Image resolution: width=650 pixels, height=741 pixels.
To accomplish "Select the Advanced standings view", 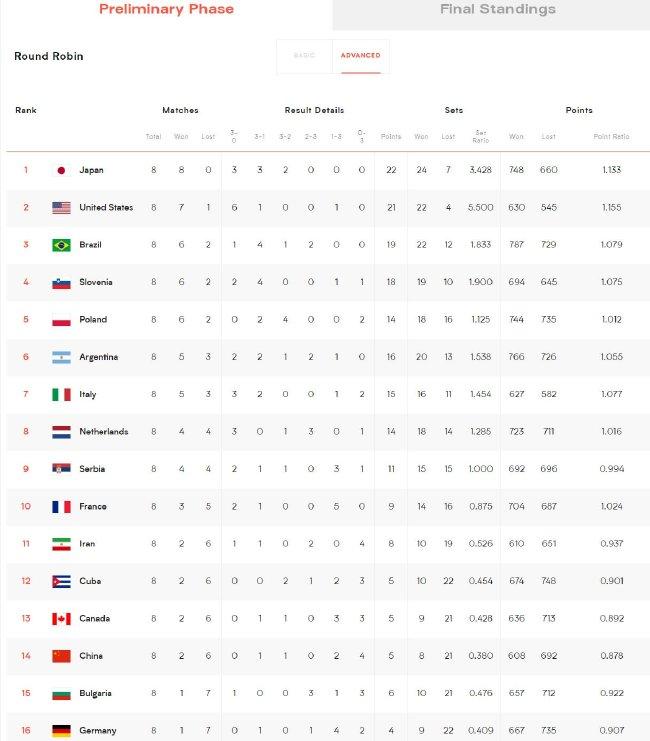I will [x=361, y=56].
